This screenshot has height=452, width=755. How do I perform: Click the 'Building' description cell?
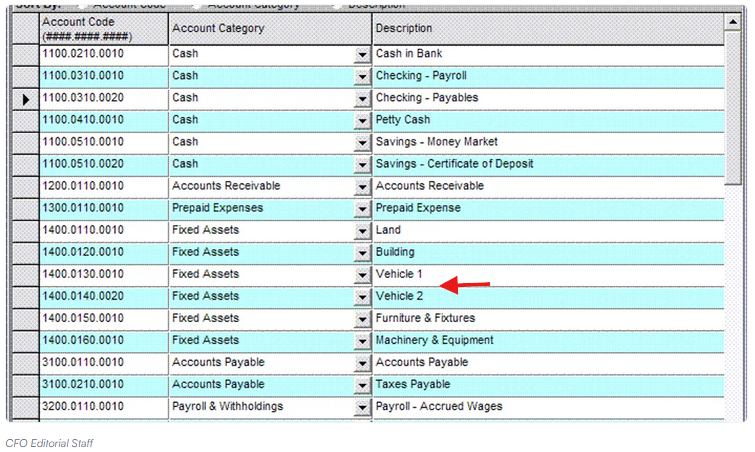click(548, 253)
